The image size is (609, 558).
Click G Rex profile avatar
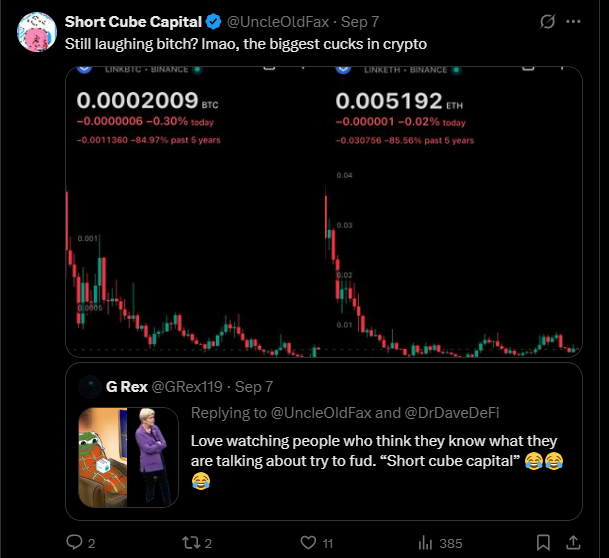tap(90, 387)
